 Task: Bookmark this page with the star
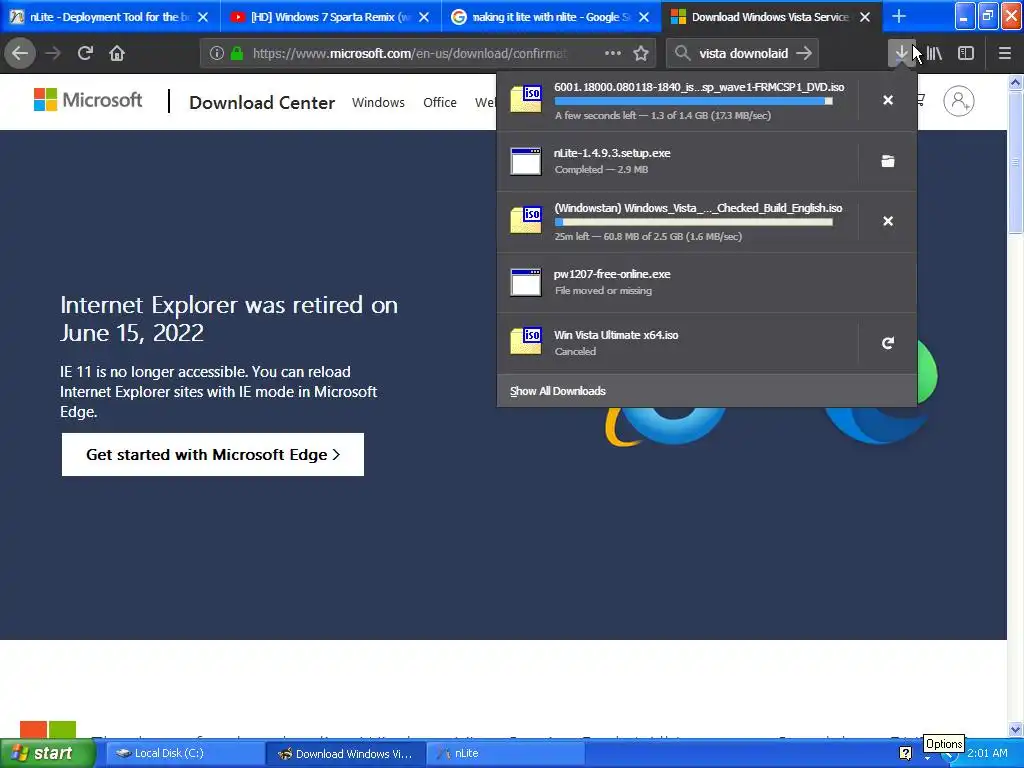click(641, 54)
